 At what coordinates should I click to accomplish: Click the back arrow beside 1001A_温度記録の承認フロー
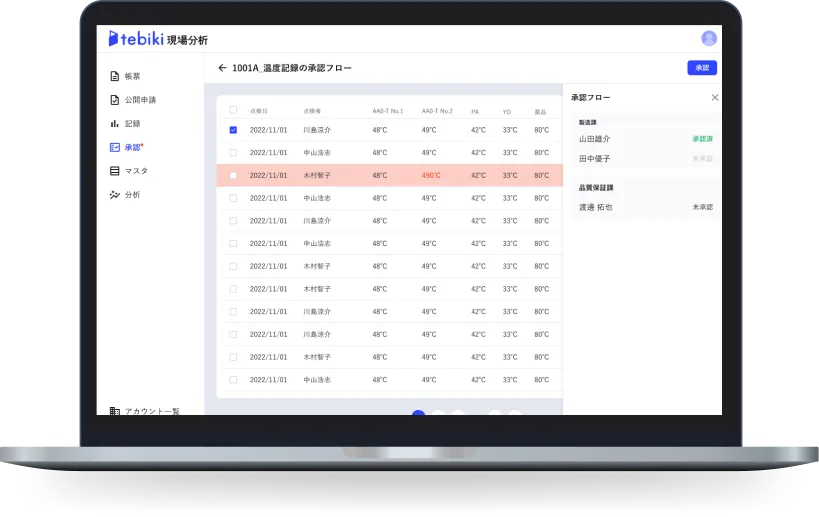[222, 68]
